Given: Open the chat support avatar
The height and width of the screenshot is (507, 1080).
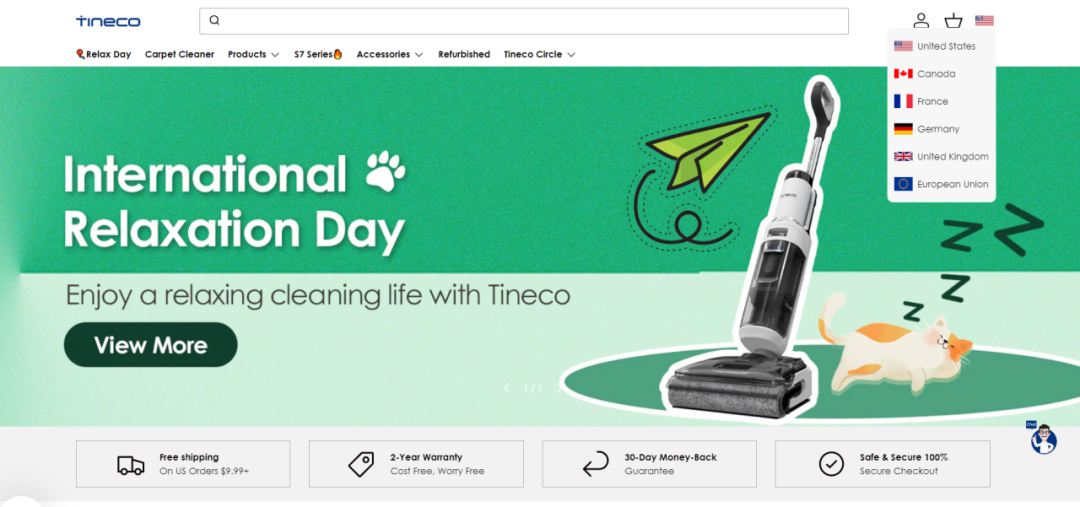Looking at the screenshot, I should pyautogui.click(x=1043, y=439).
